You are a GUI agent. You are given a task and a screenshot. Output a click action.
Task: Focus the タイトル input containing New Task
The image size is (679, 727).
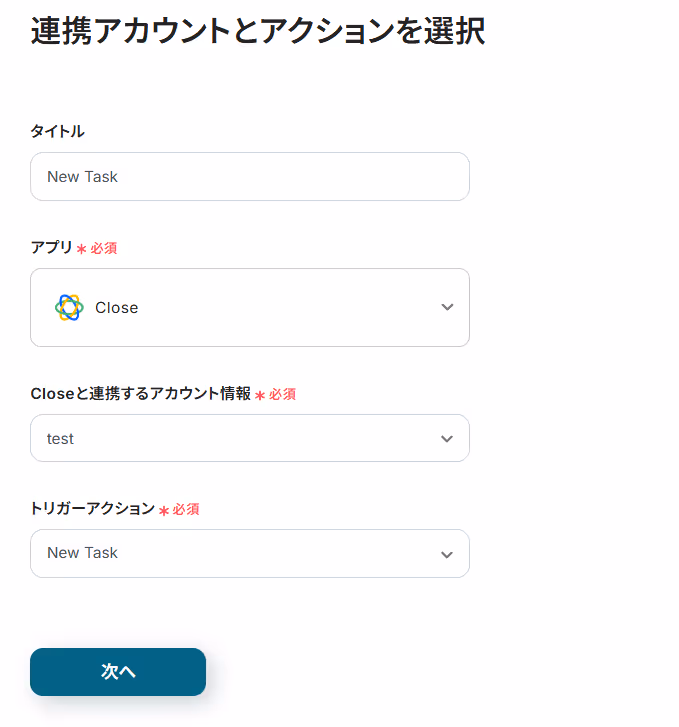(250, 177)
